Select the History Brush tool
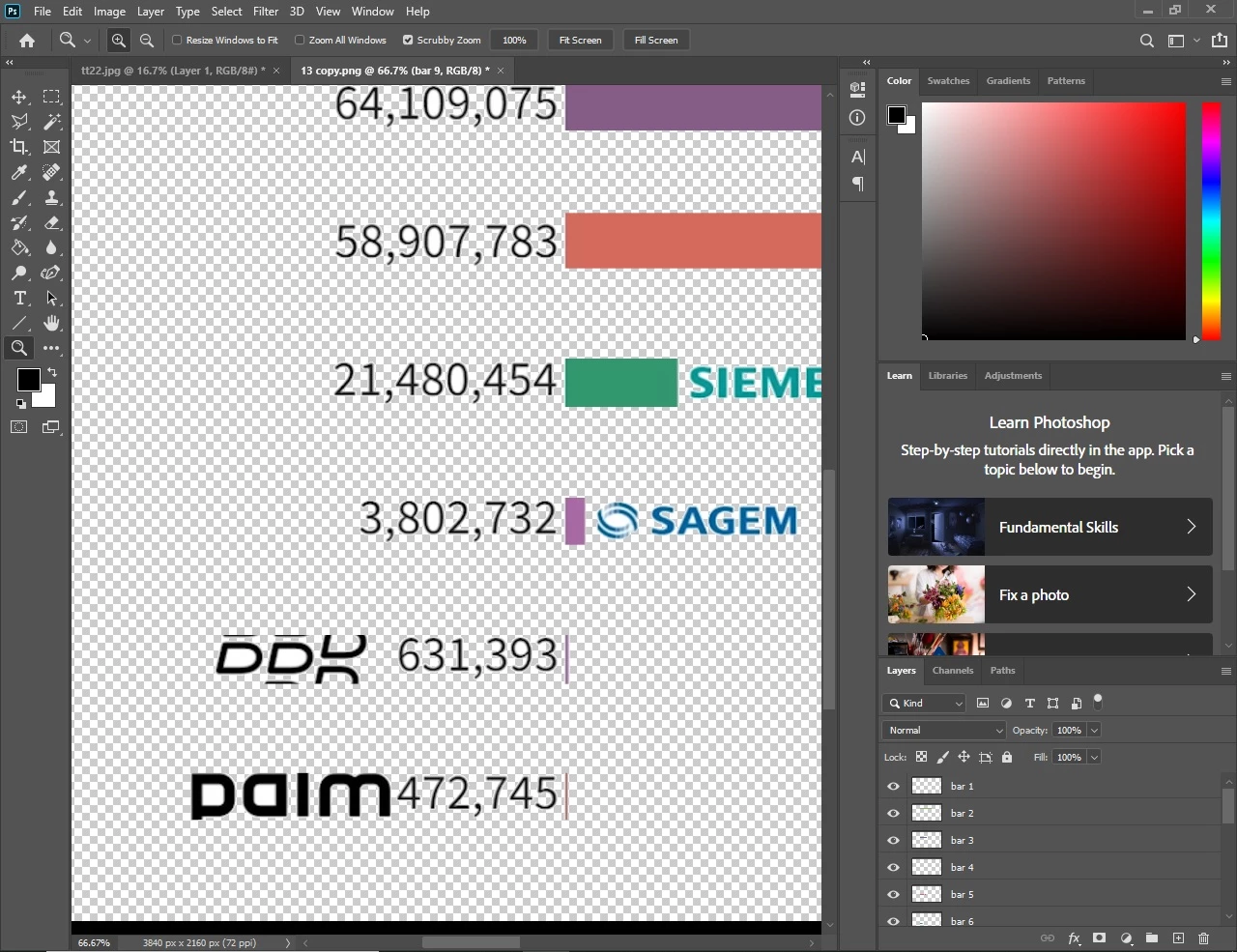This screenshot has height=952, width=1237. 19,222
